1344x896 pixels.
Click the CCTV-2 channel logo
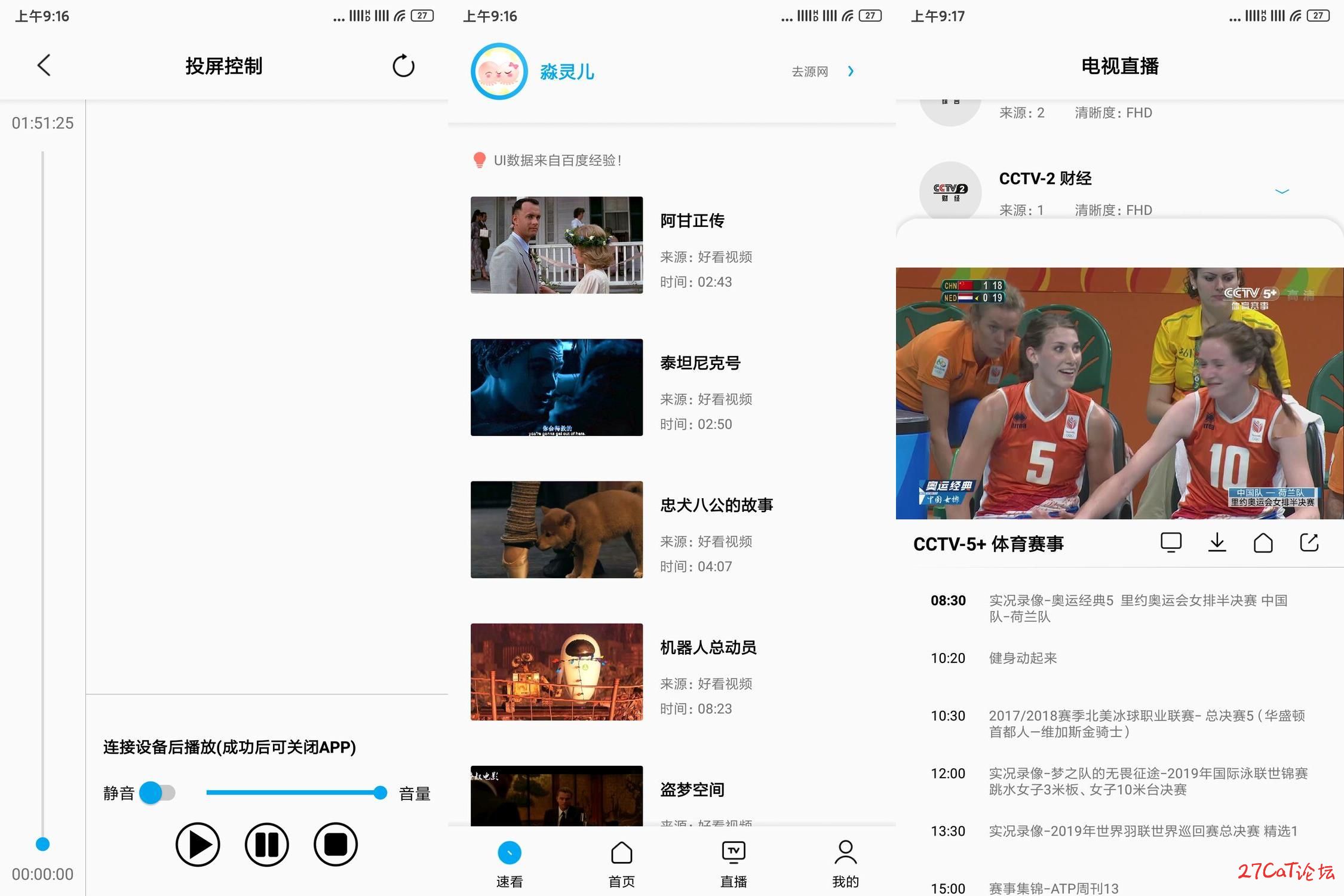(950, 191)
